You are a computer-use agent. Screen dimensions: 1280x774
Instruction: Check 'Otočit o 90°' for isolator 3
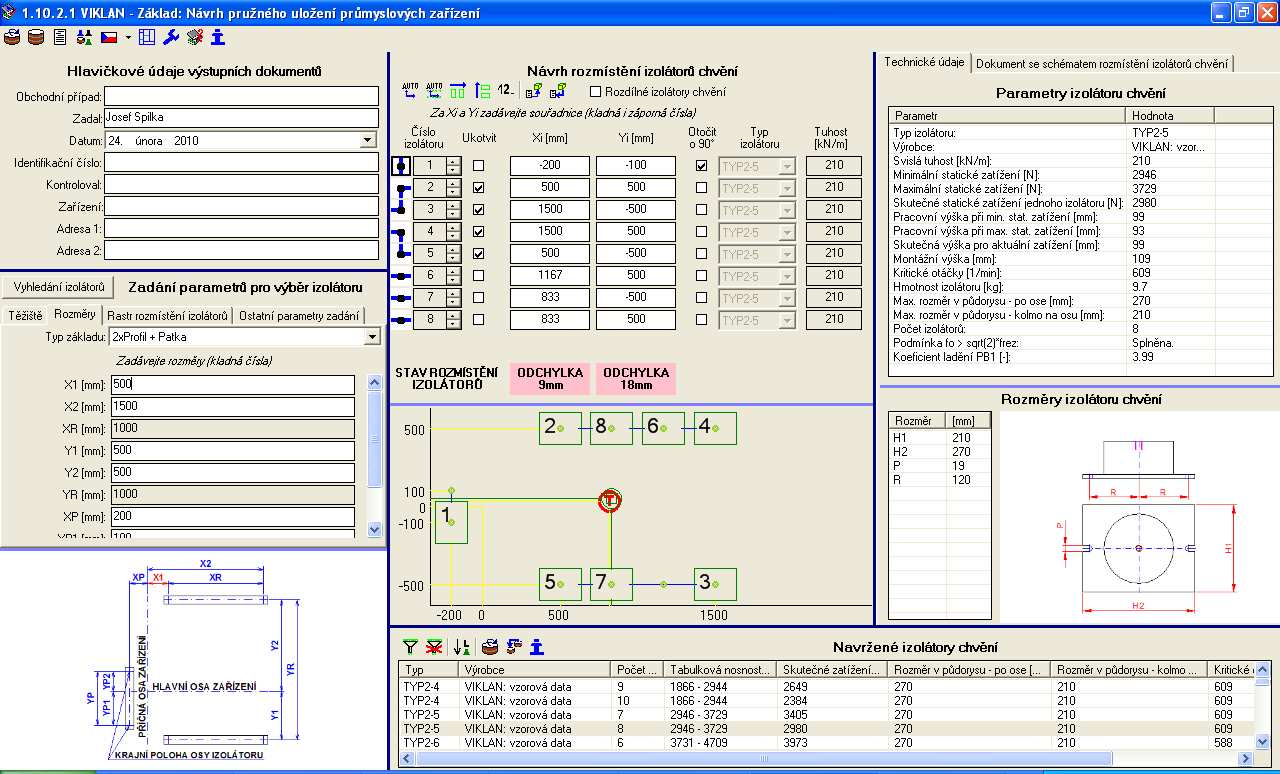click(x=701, y=210)
